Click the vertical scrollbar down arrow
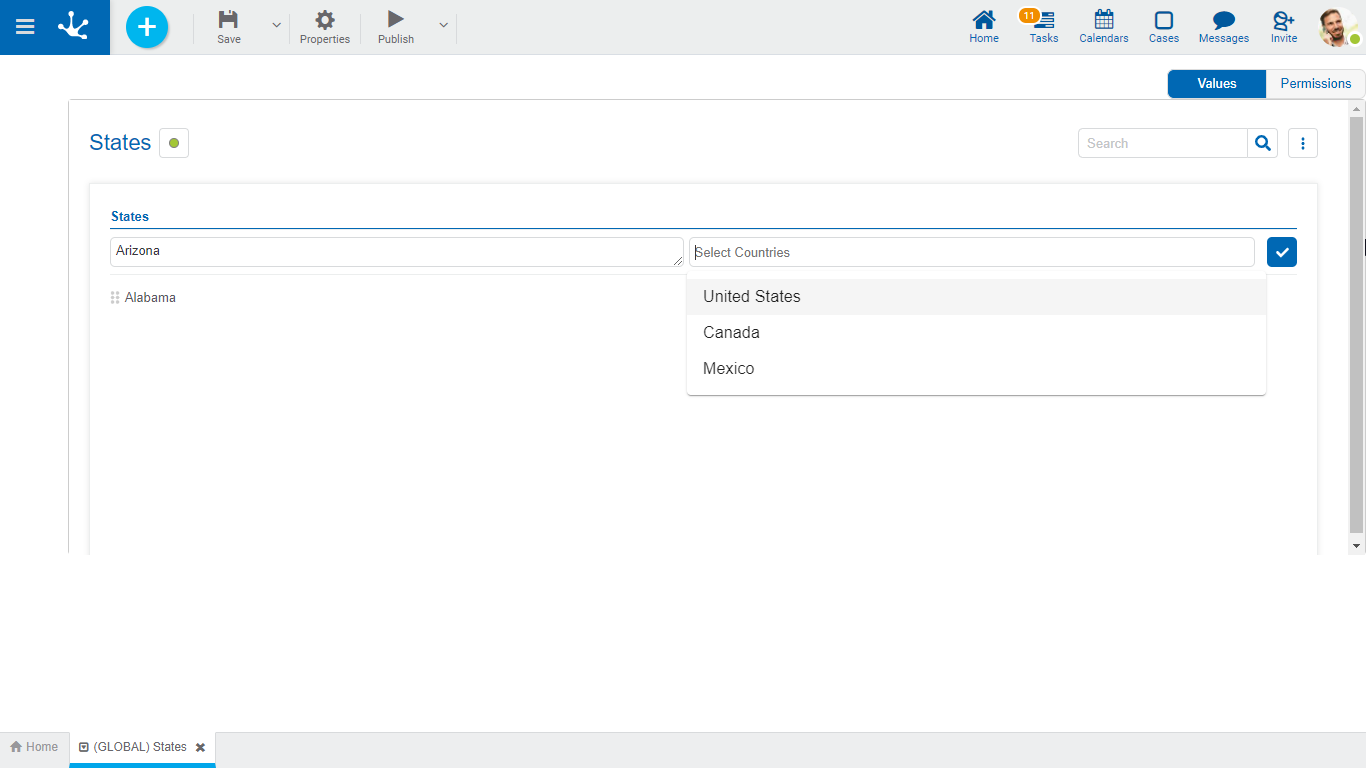 (x=1356, y=546)
